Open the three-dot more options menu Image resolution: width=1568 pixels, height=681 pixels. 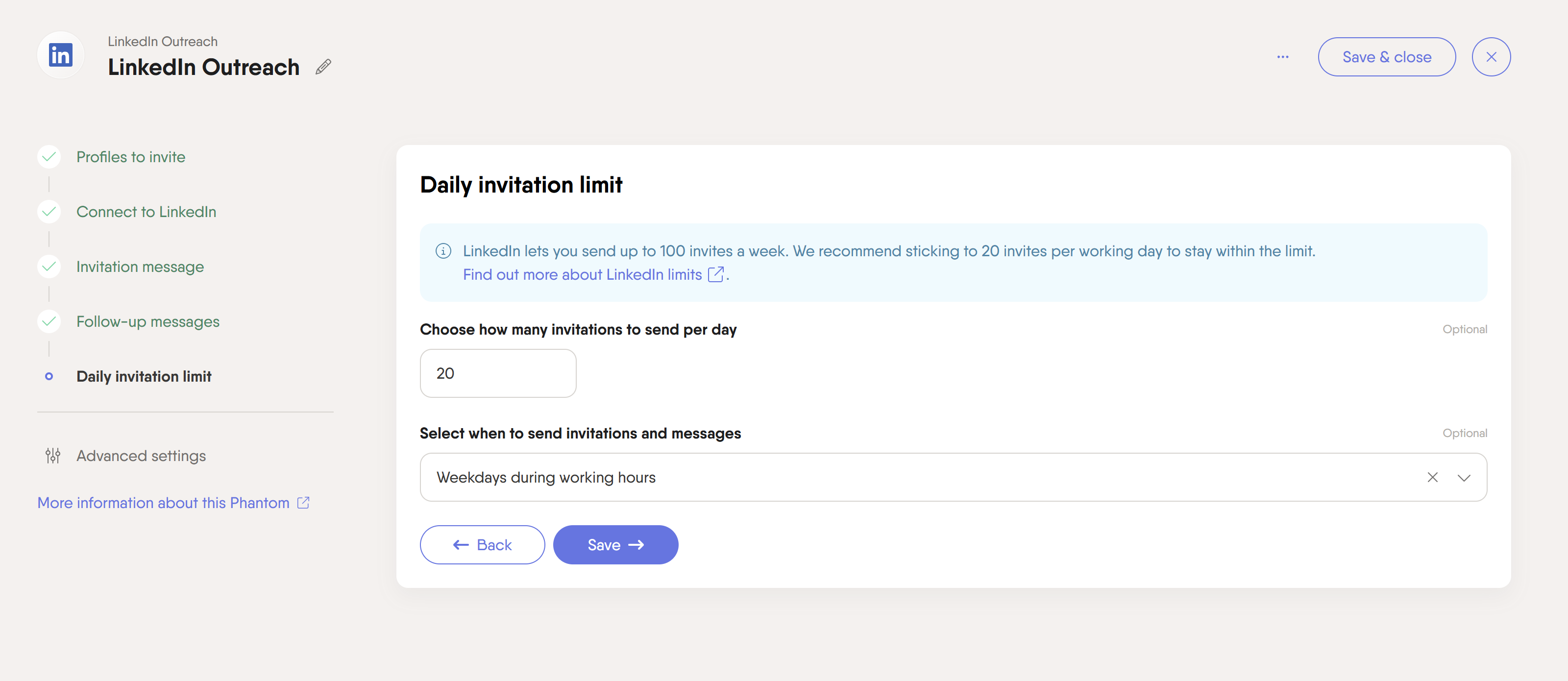(1282, 57)
